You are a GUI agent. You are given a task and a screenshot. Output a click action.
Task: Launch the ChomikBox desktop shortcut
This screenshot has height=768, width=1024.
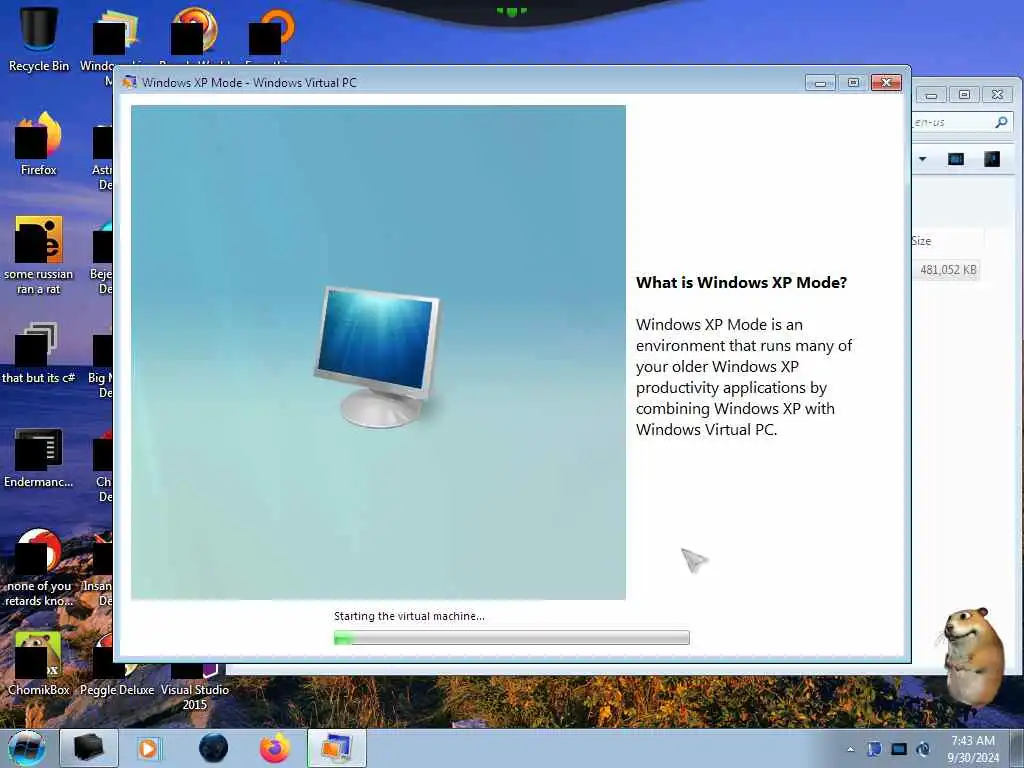[x=39, y=663]
